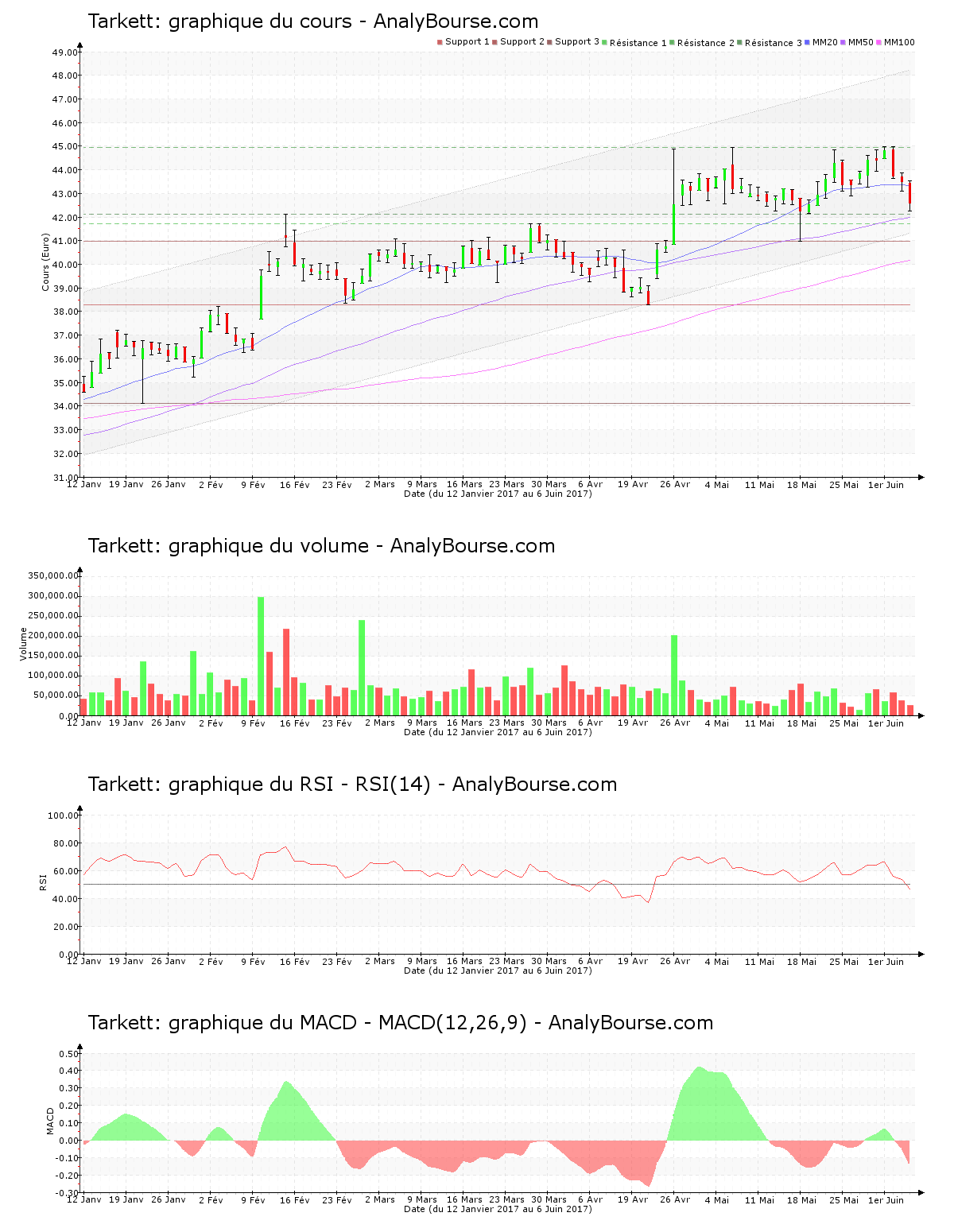Click the vertical 'RSI' axis title
Image resolution: width=954 pixels, height=1232 pixels.
click(x=43, y=881)
